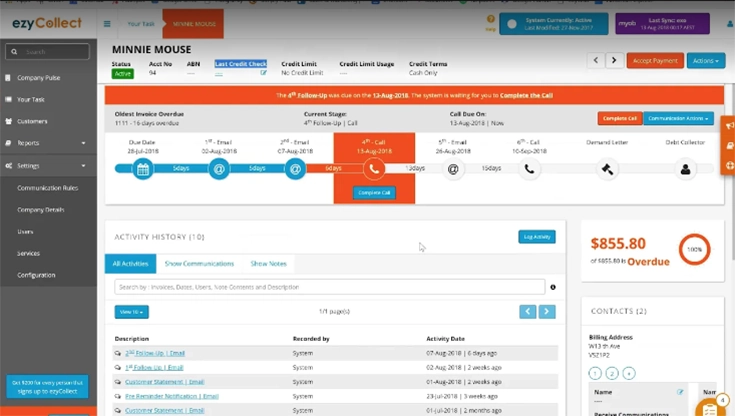Click the sidebar Search field
735x416 pixels.
point(47,52)
